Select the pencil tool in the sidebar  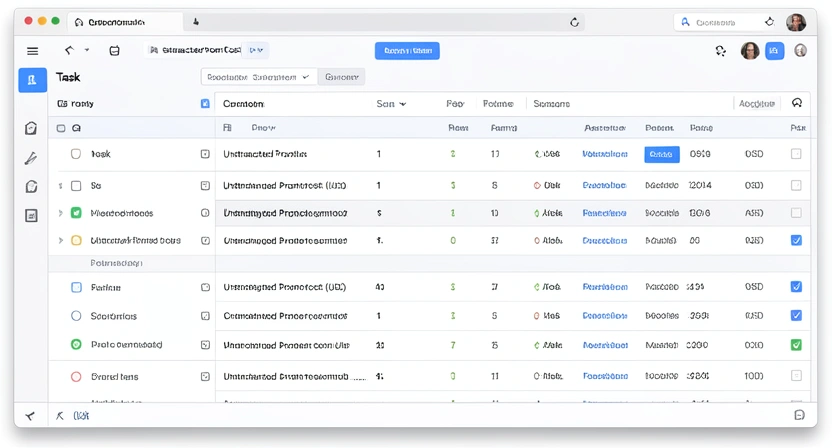(x=31, y=158)
